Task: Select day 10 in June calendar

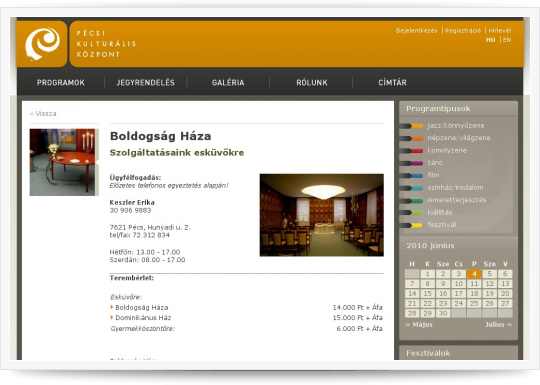Action: pos(458,284)
